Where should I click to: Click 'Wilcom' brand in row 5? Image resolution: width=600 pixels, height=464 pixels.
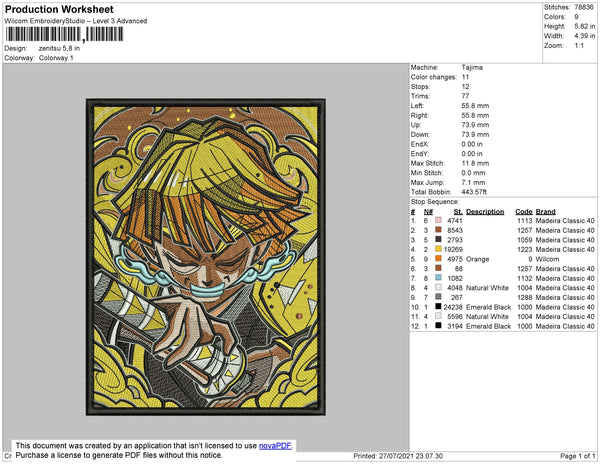(x=547, y=259)
